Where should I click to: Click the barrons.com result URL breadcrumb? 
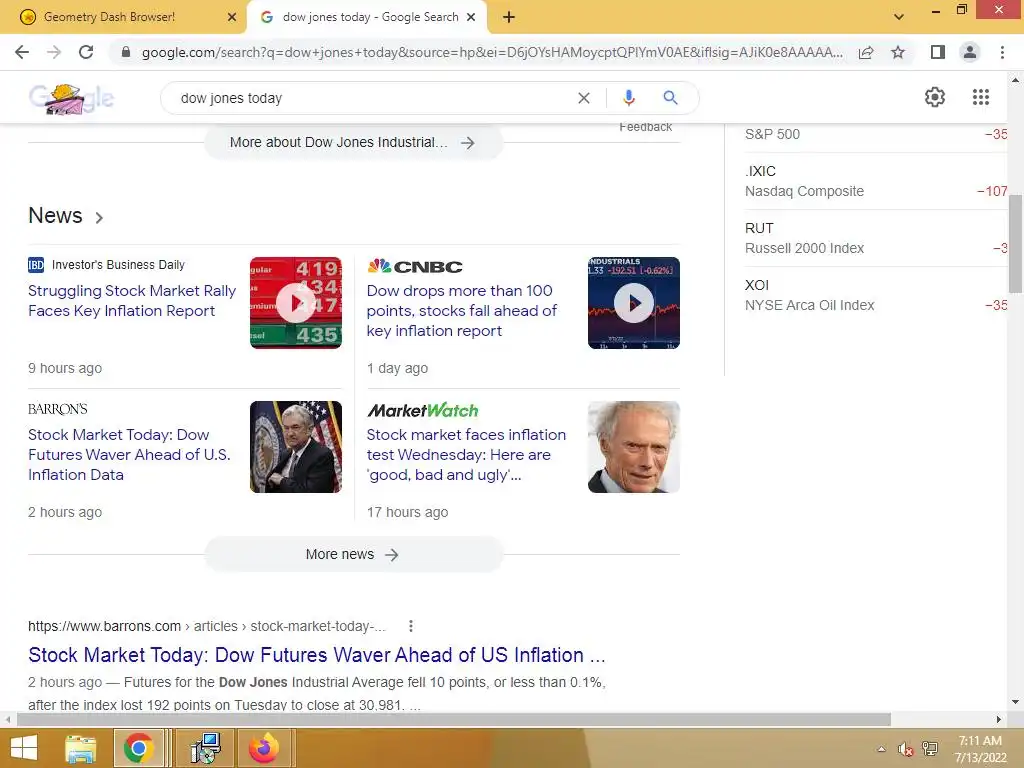[x=206, y=626]
